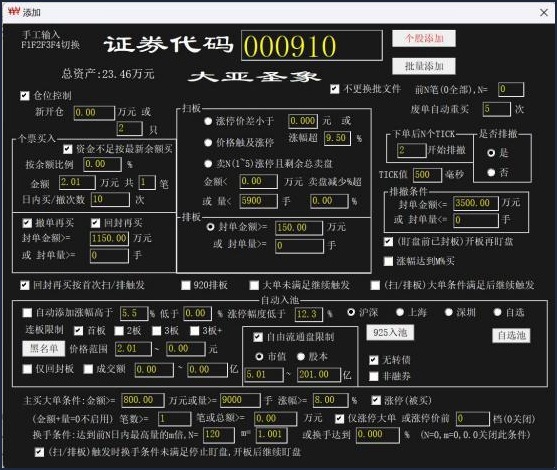This screenshot has width=557, height=470.
Task: Select 是 for 是否排撤
Action: [491, 153]
